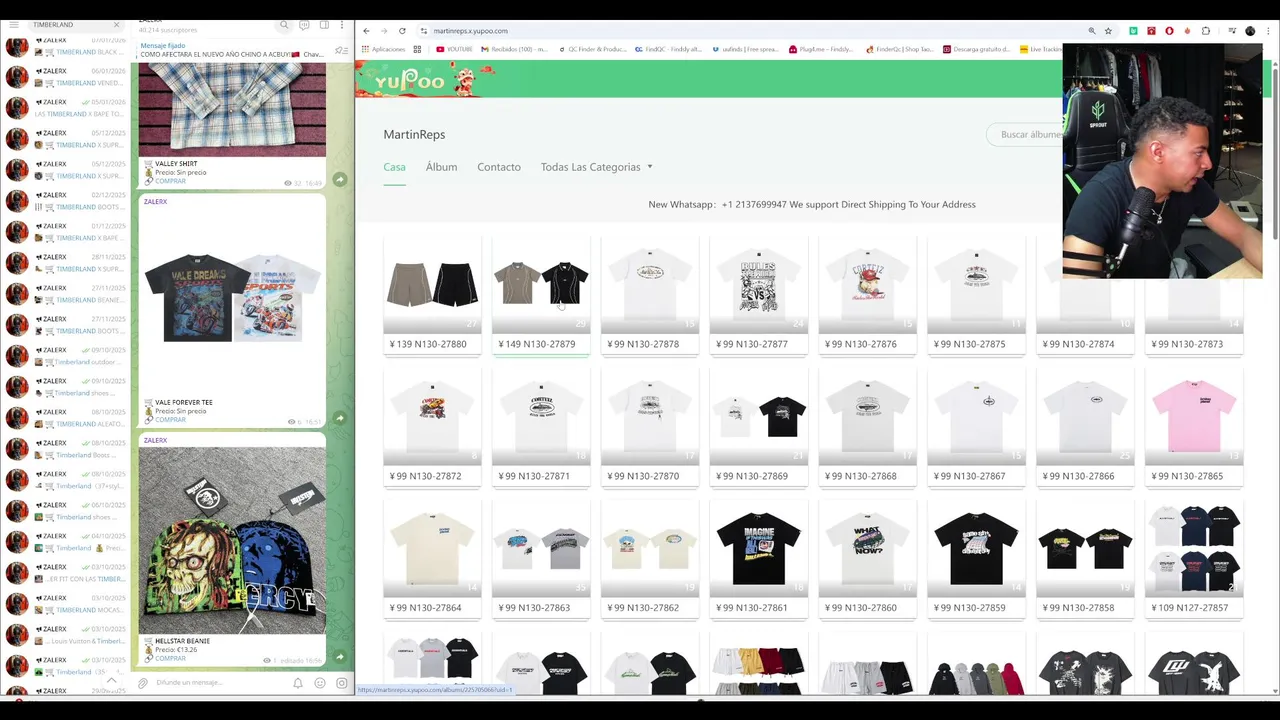Open the Plug4.me bookmark
The image size is (1280, 720).
pyautogui.click(x=821, y=49)
